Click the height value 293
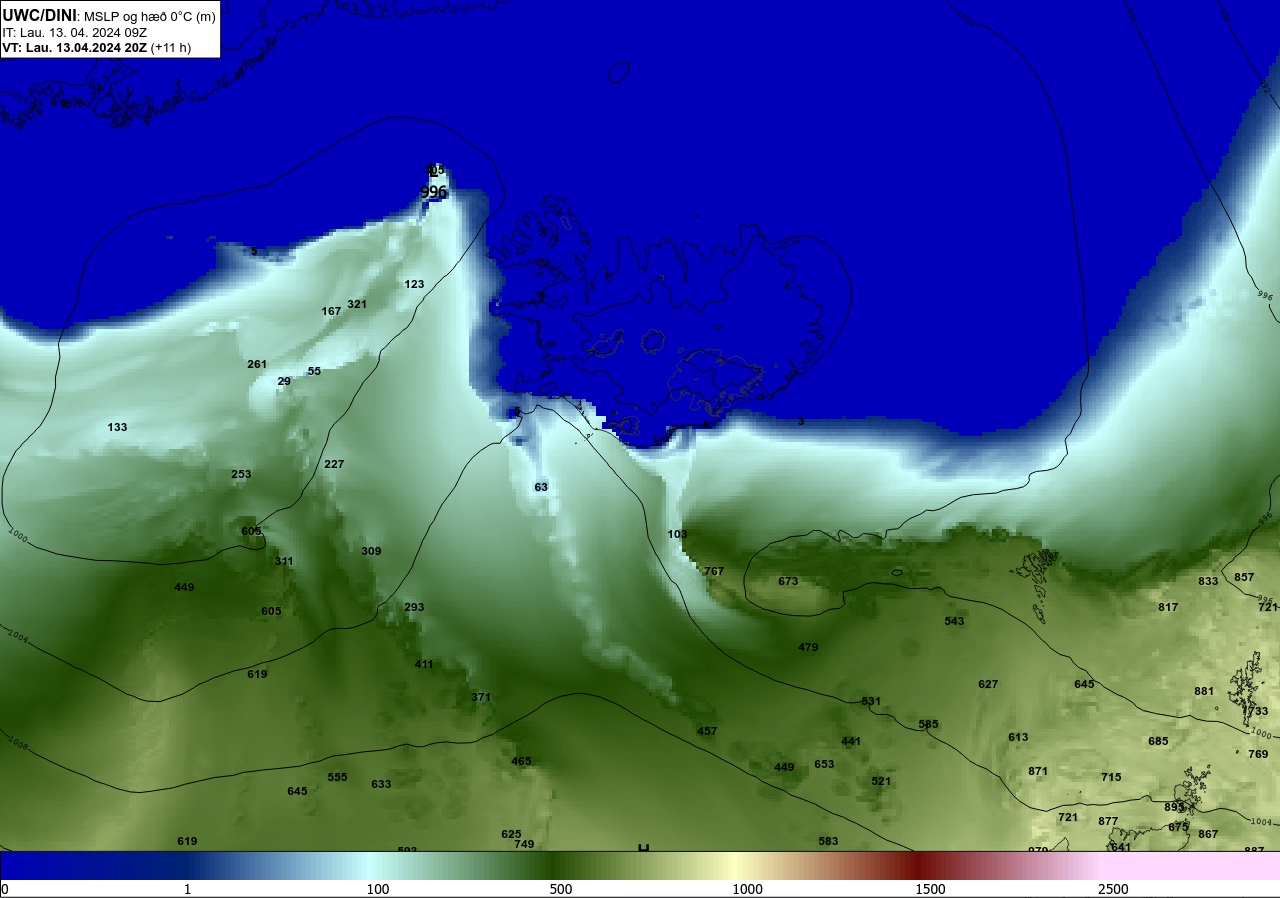Viewport: 1280px width, 898px height. [x=414, y=607]
